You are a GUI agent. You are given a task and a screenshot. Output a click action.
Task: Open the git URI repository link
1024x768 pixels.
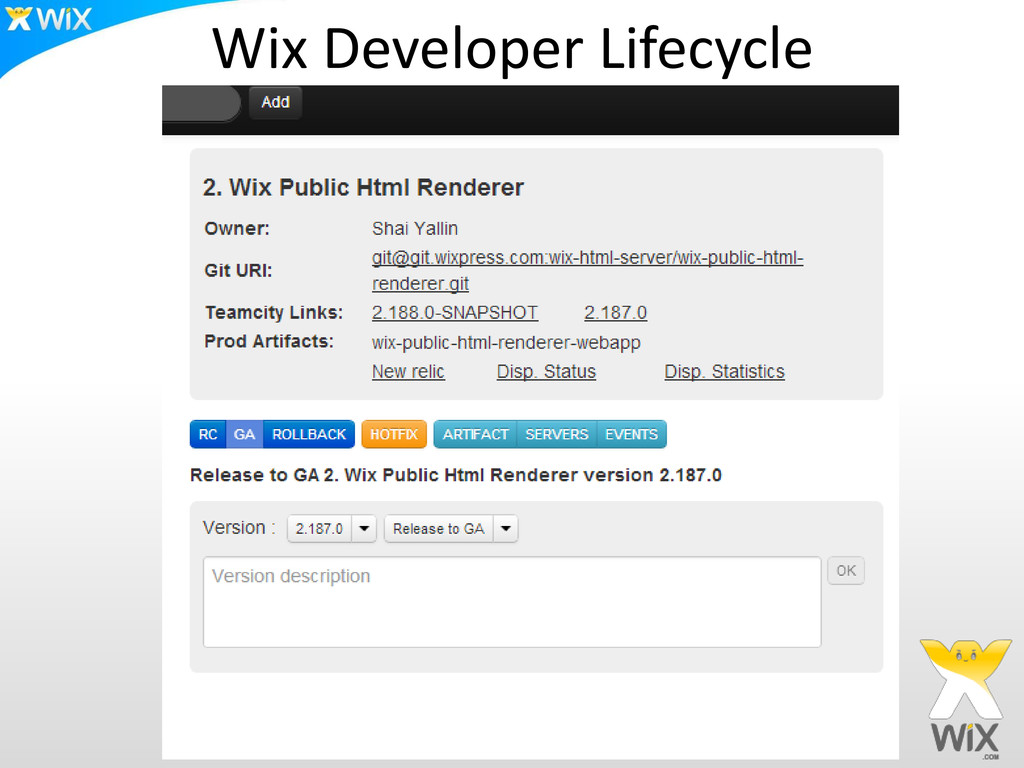[x=587, y=270]
